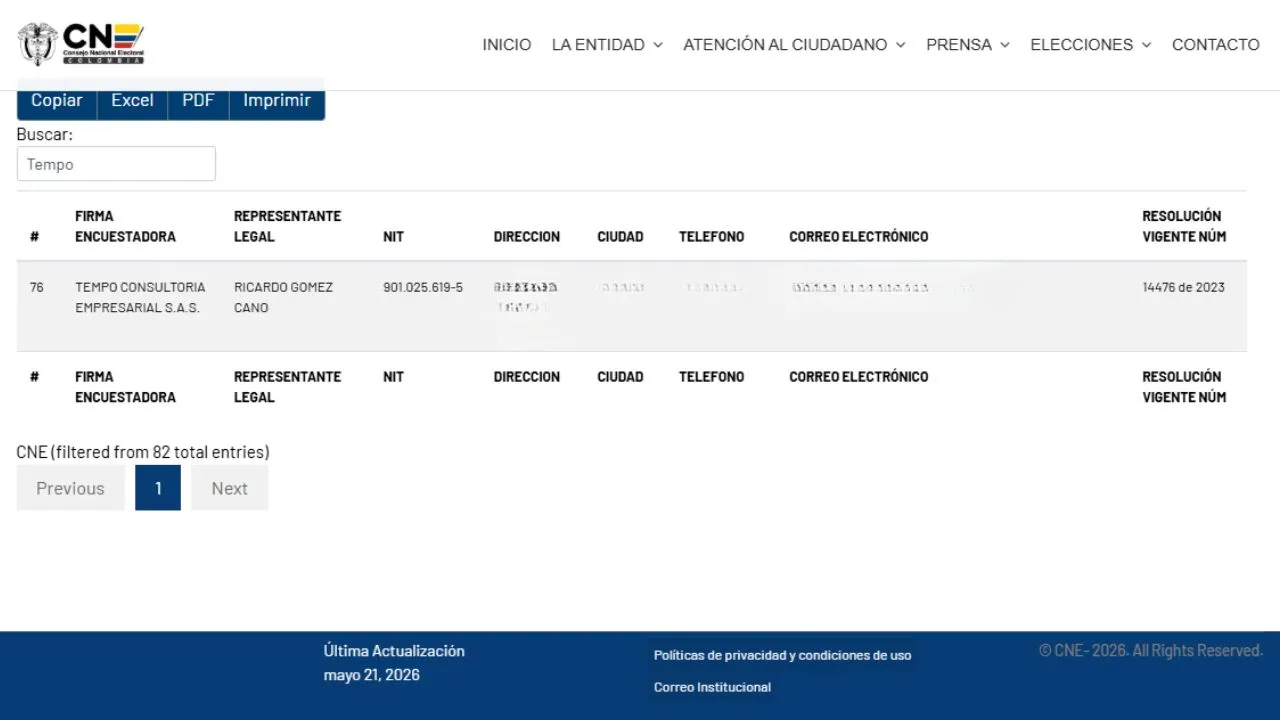Go to INICIO page
The image size is (1280, 720).
507,45
